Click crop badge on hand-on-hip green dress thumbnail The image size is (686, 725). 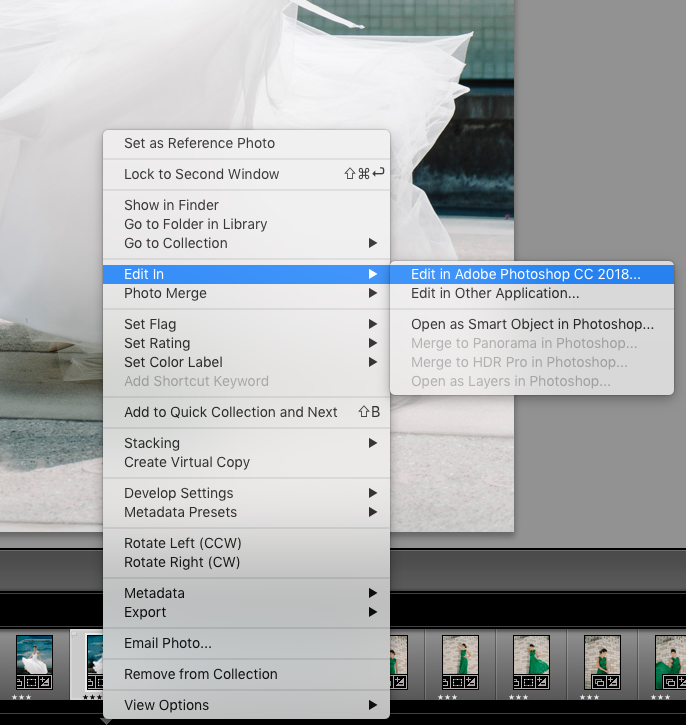coord(458,682)
